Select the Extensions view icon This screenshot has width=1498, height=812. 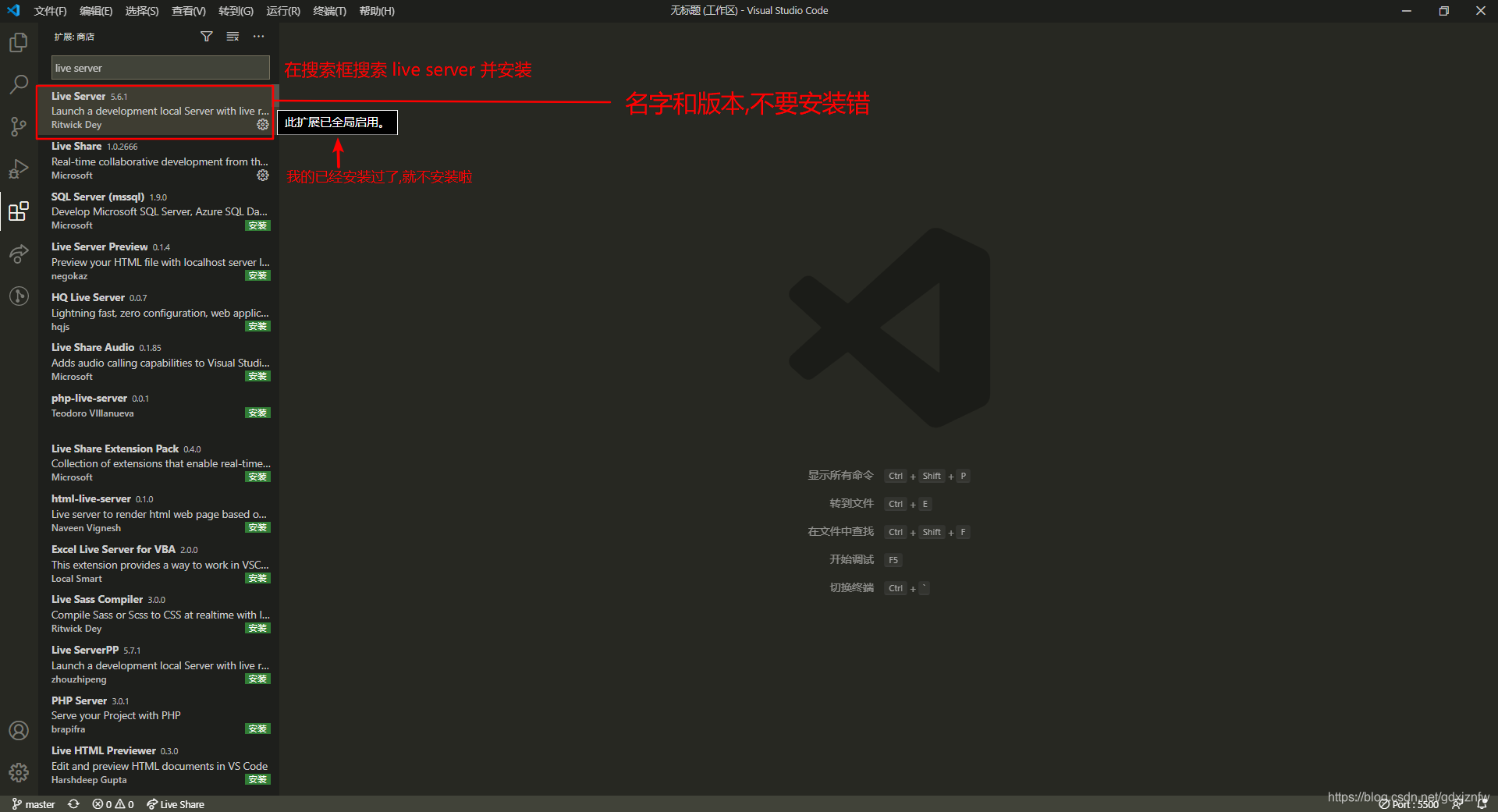(x=19, y=211)
